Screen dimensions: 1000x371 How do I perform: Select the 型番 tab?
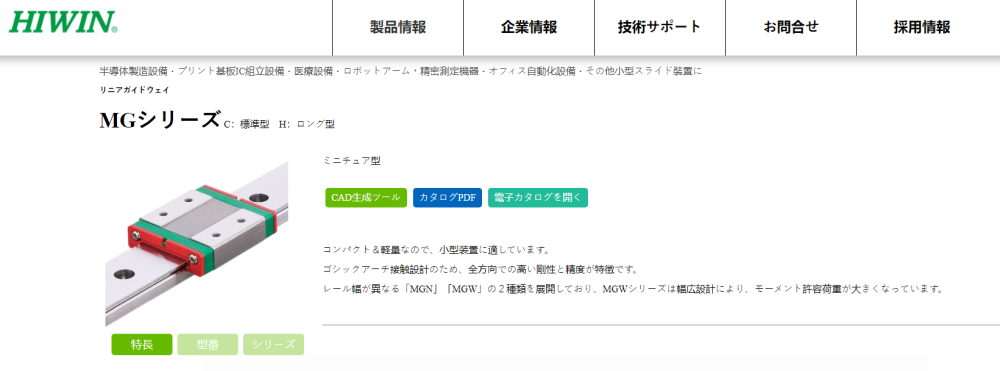[207, 345]
